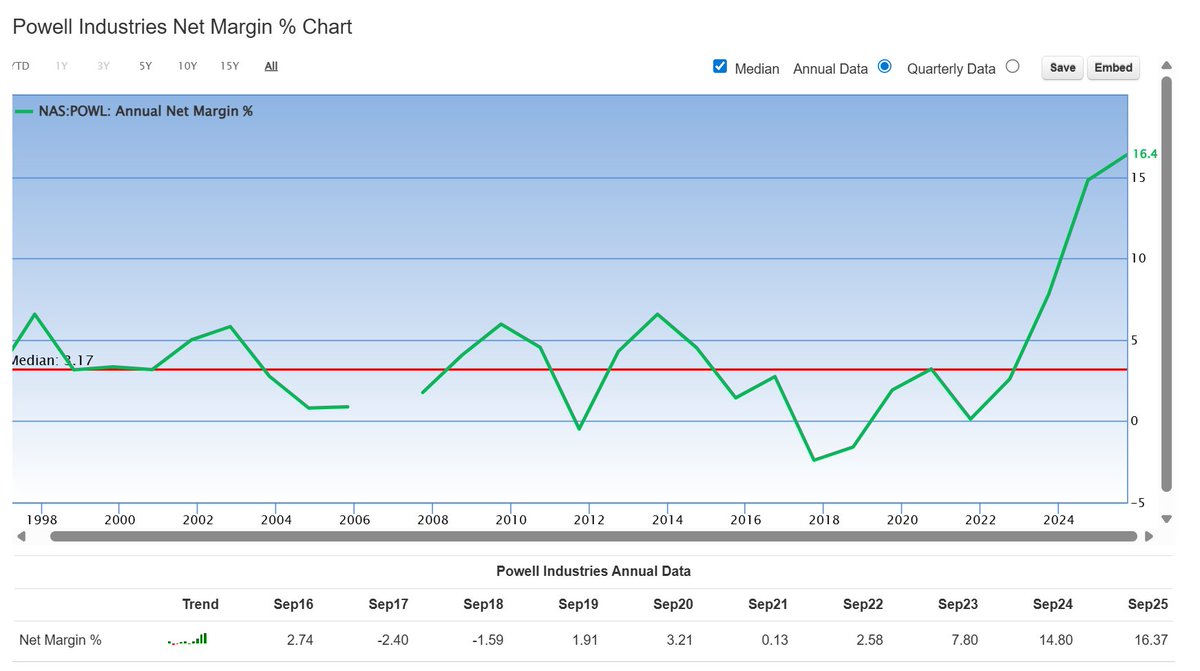Click the Trend column header

200,604
